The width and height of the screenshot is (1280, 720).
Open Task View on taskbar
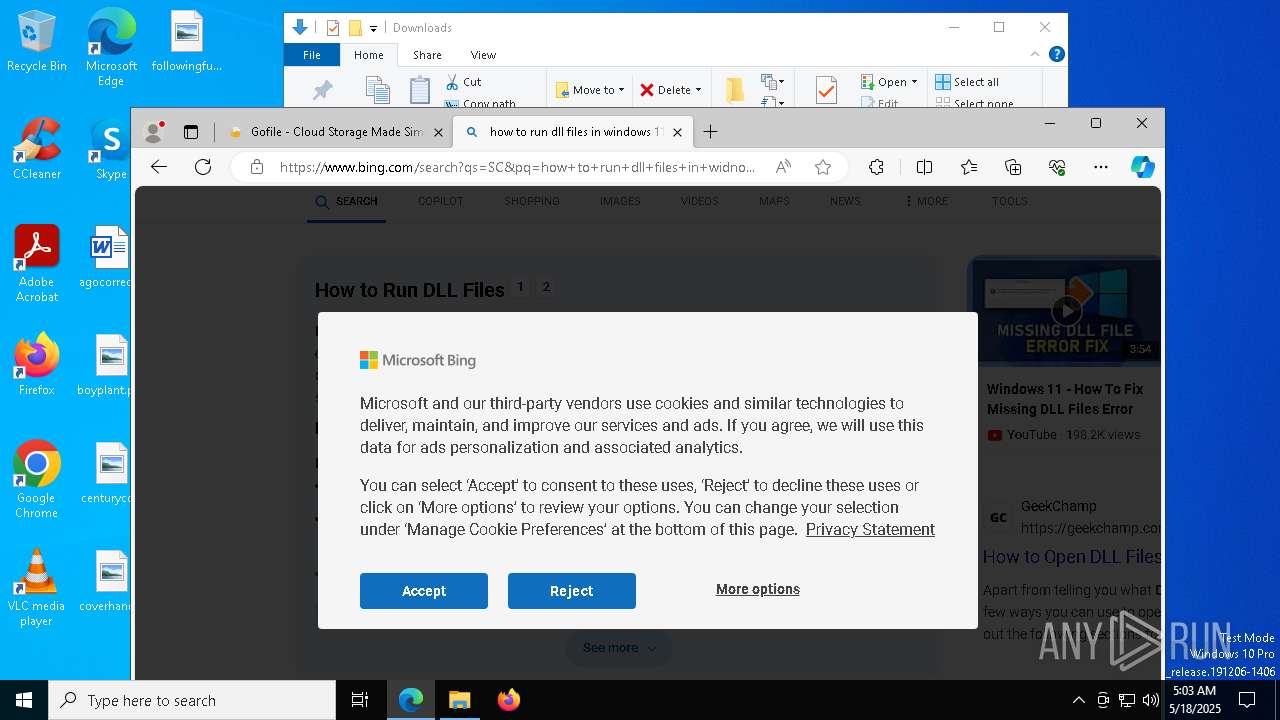click(360, 700)
